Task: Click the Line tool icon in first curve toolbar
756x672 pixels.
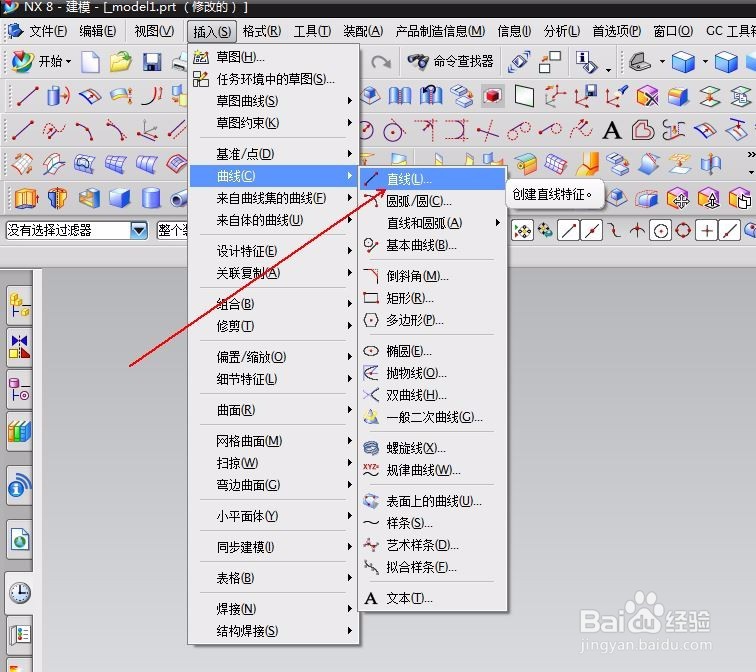Action: [x=27, y=95]
